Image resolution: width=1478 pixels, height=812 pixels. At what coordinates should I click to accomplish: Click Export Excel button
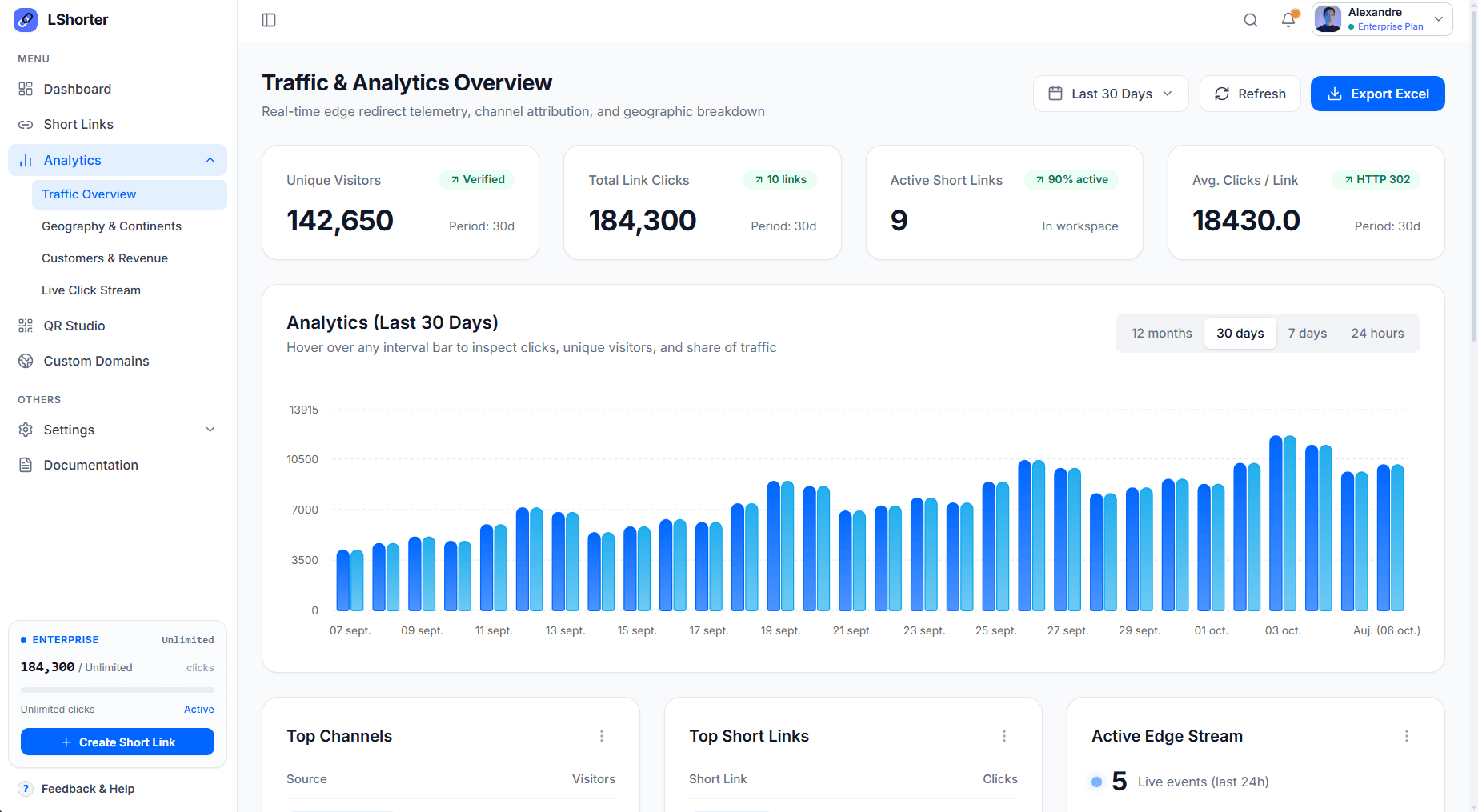[x=1378, y=94]
